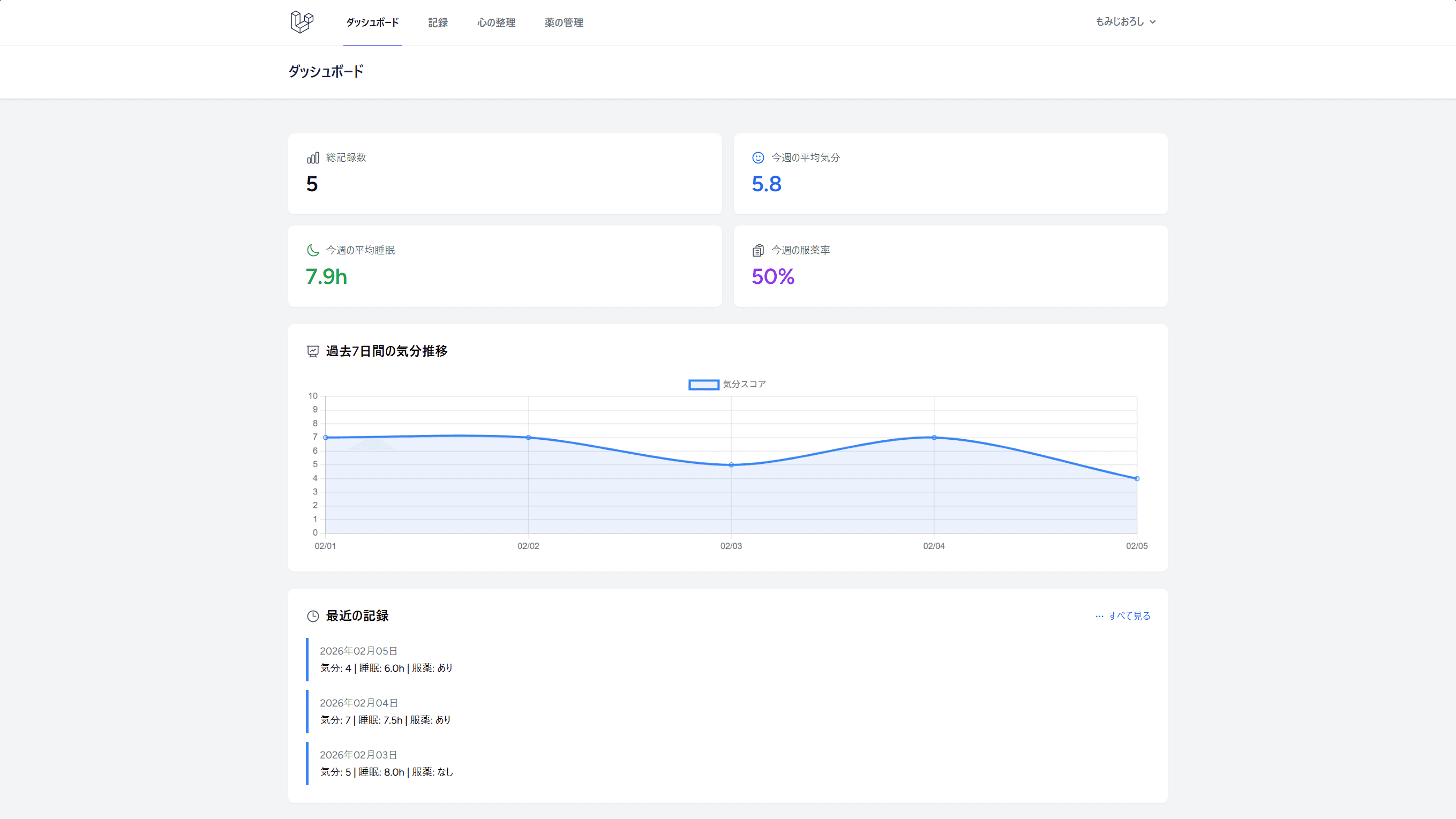The height and width of the screenshot is (819, 1456).
Task: Open the 記録 nav menu item
Action: (x=438, y=22)
